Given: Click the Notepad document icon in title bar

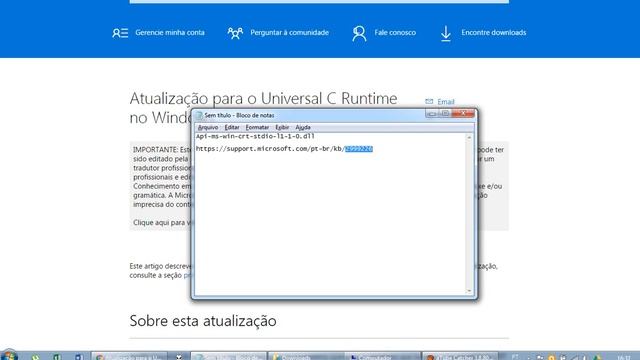Looking at the screenshot, I should [x=199, y=116].
